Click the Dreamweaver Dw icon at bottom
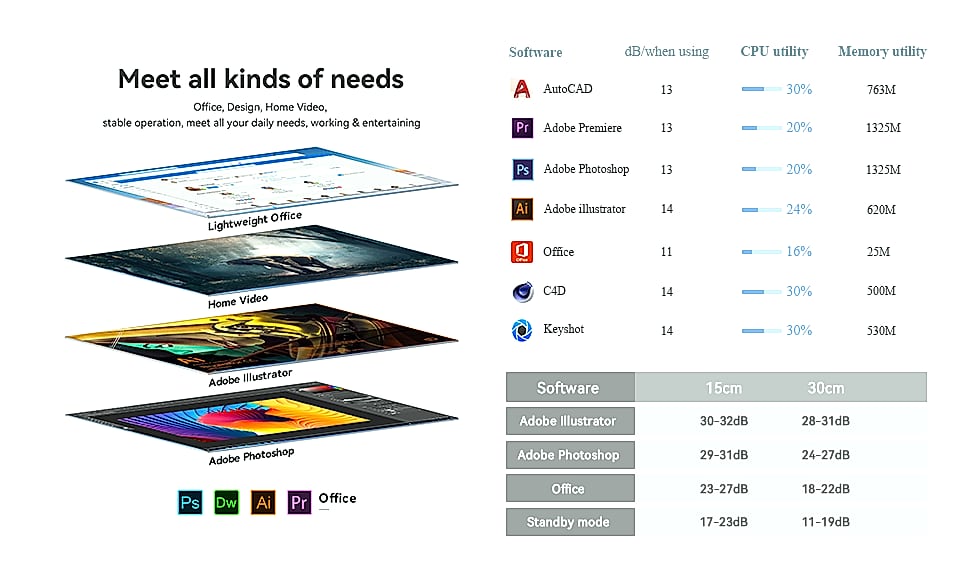 click(226, 502)
